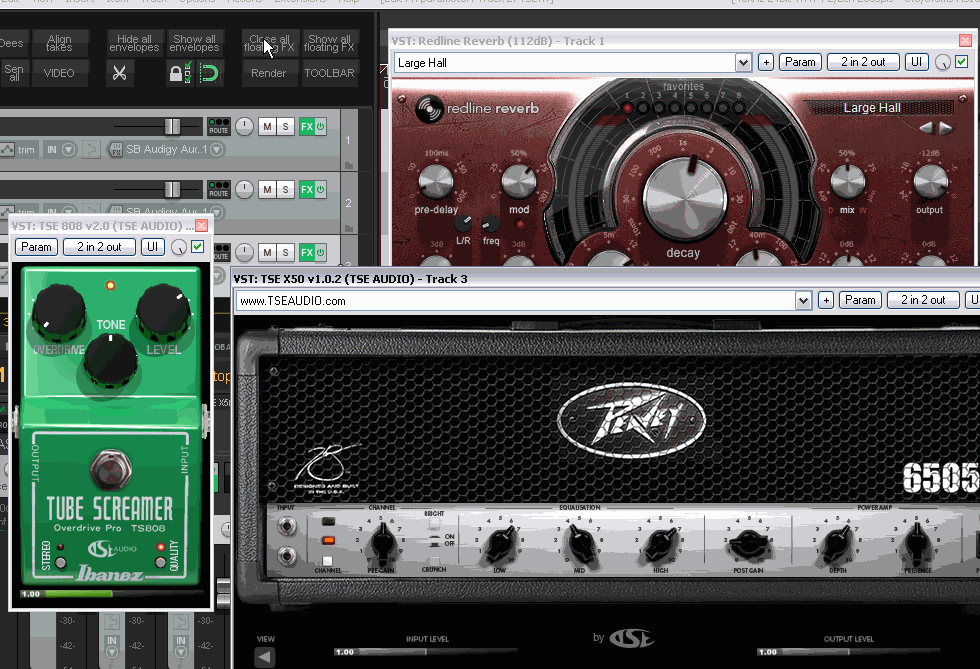Mute track 2

[x=268, y=189]
